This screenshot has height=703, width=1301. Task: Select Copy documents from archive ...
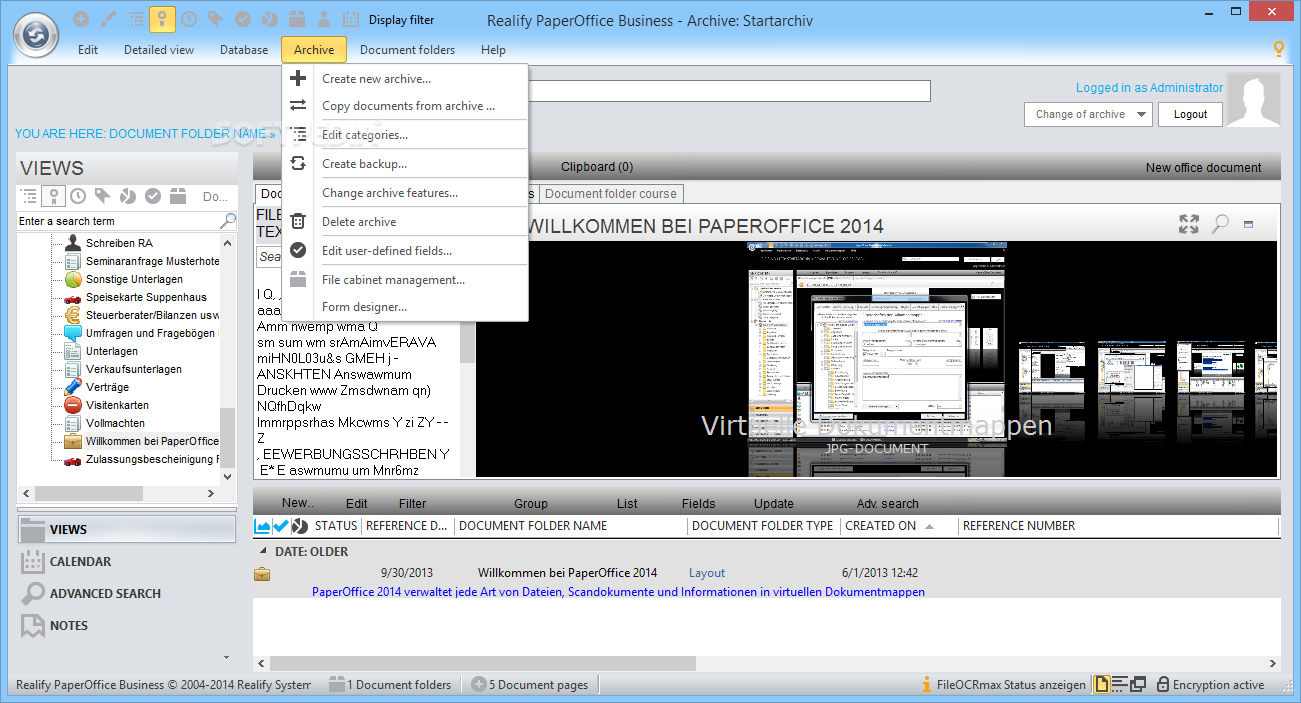[405, 106]
